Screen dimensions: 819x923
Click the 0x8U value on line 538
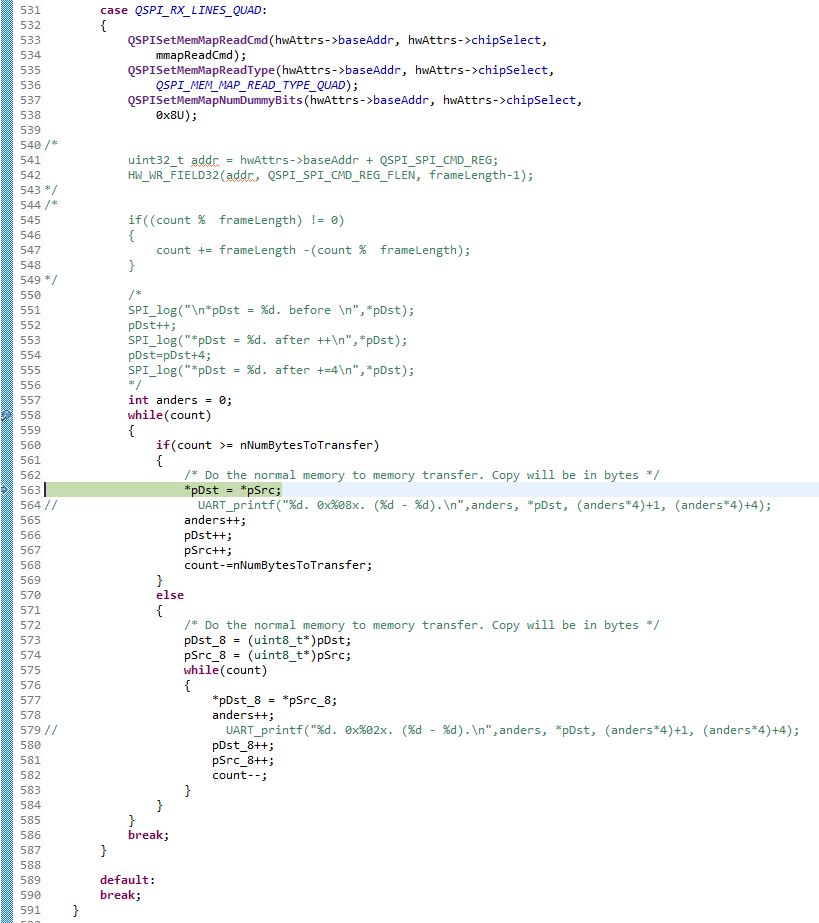pyautogui.click(x=170, y=115)
